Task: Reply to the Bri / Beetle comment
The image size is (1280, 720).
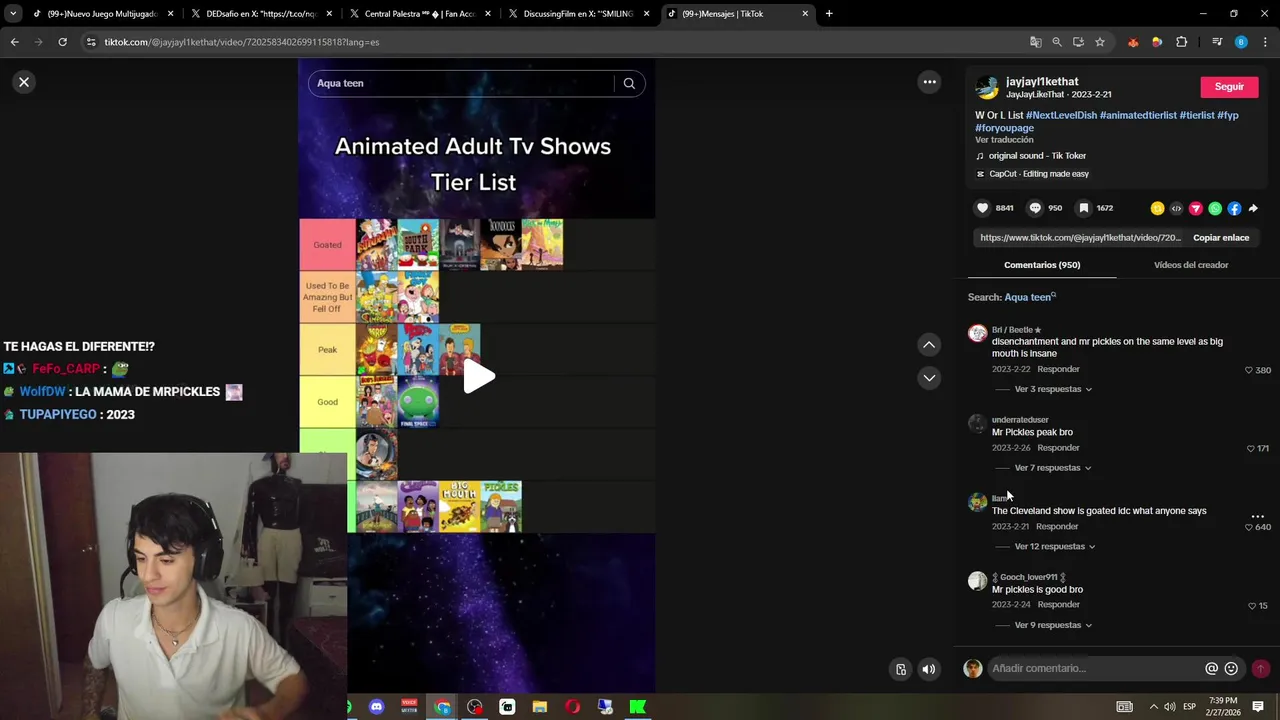Action: 1058,369
